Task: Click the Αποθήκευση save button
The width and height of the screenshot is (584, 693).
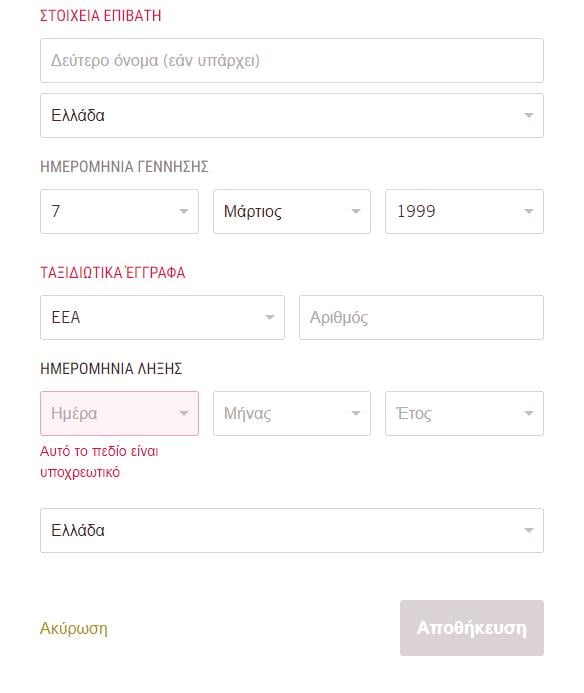Action: 472,628
